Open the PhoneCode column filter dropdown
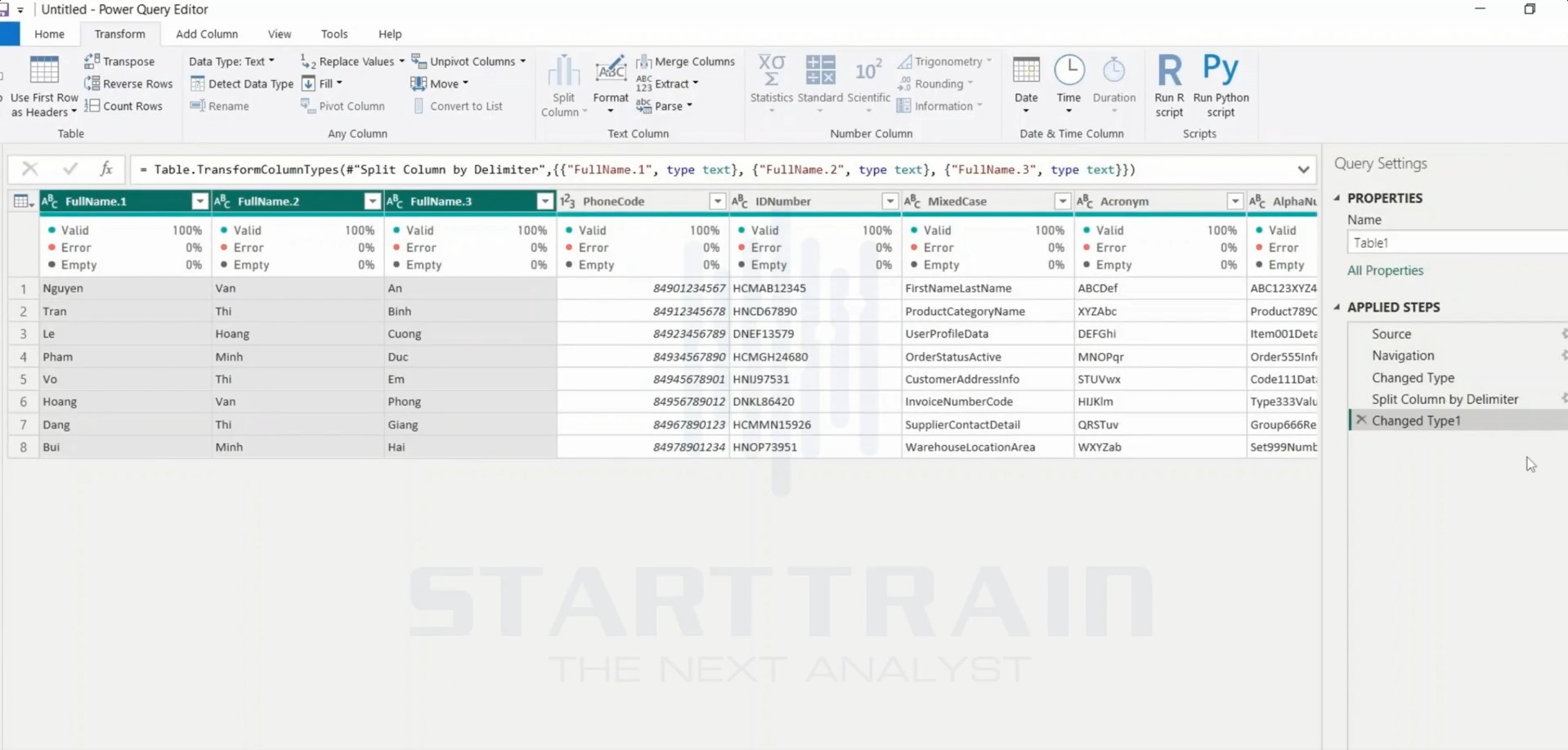 [x=717, y=201]
